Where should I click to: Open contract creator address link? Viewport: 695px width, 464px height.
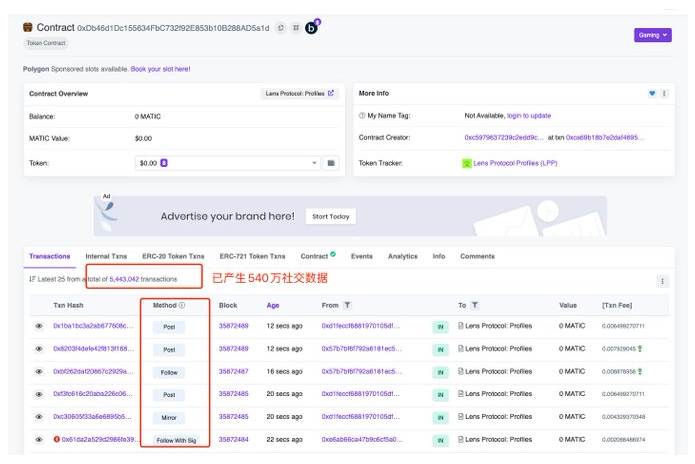(504, 137)
